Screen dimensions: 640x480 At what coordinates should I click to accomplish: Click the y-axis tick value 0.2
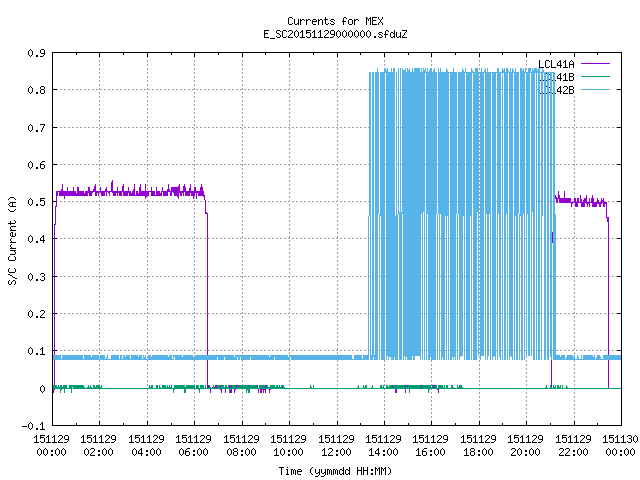click(36, 314)
